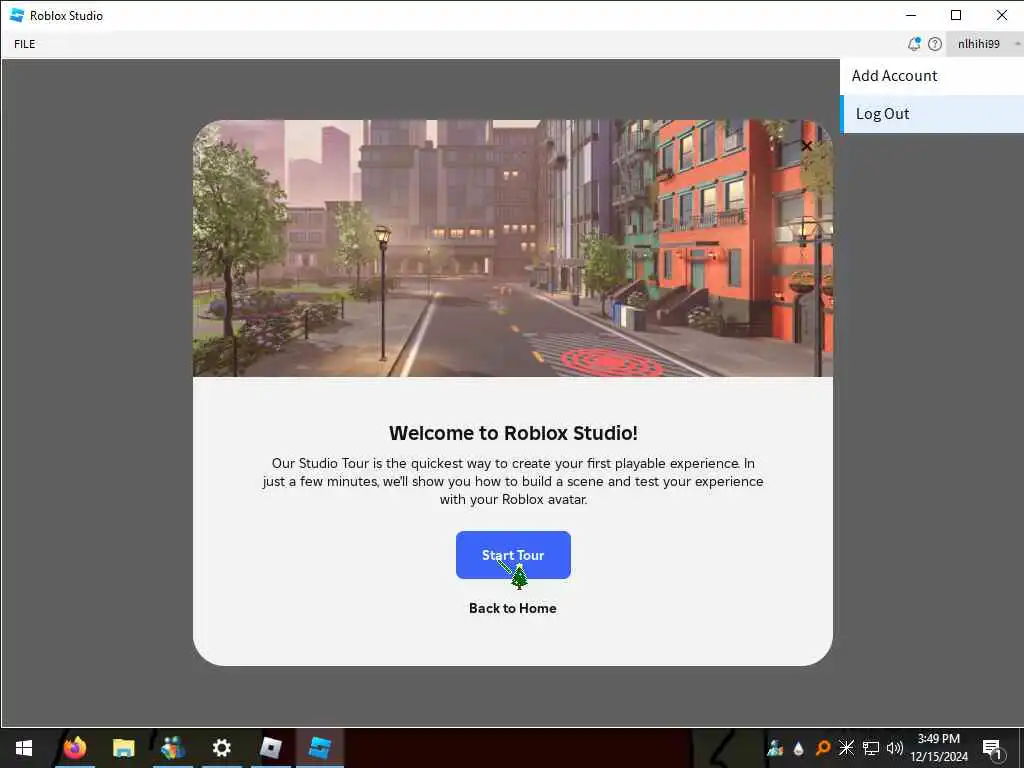The width and height of the screenshot is (1024, 768).
Task: Launch Firefox from the taskbar
Action: tap(74, 748)
